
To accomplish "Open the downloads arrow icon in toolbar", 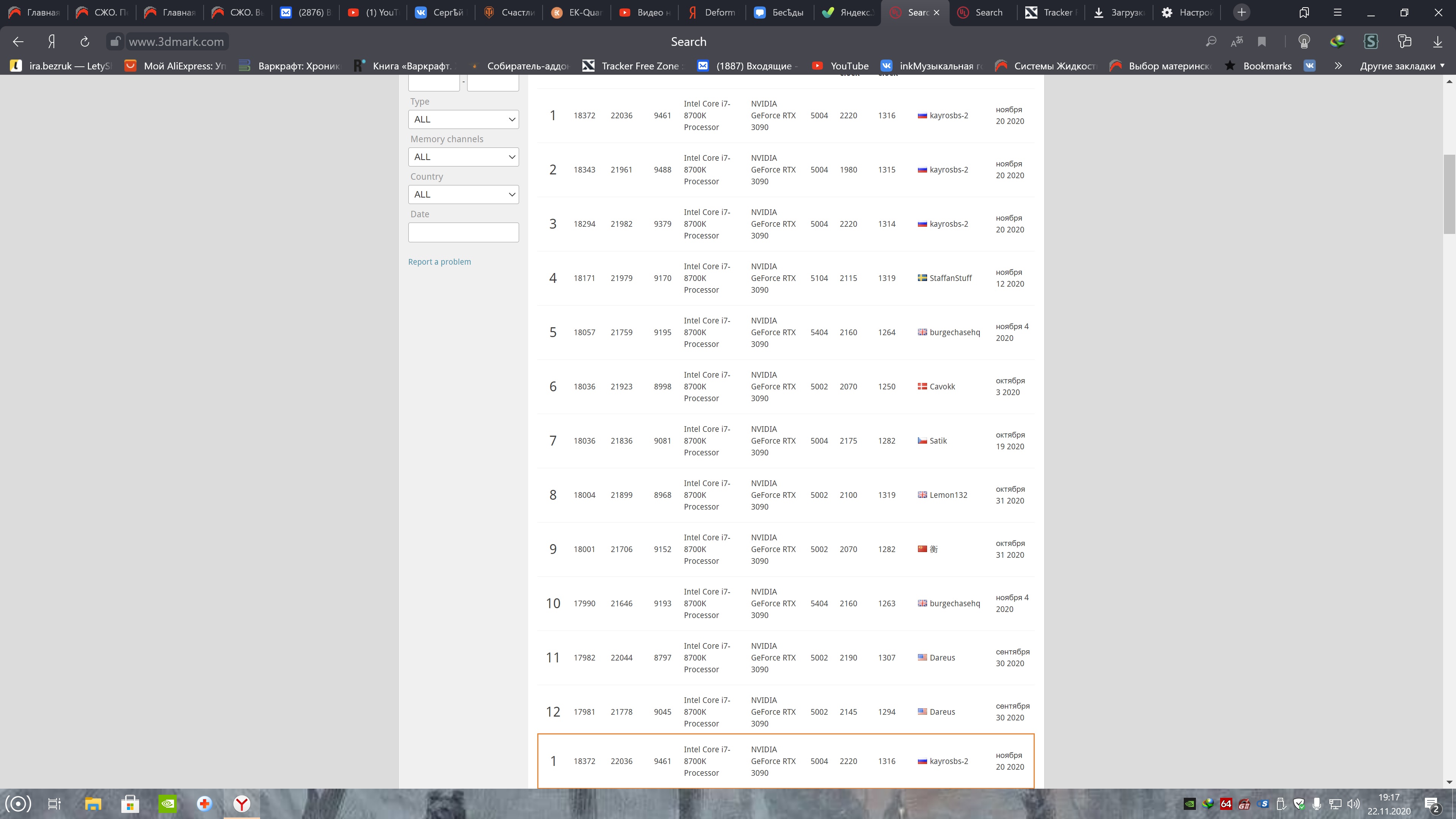I will [x=1437, y=41].
